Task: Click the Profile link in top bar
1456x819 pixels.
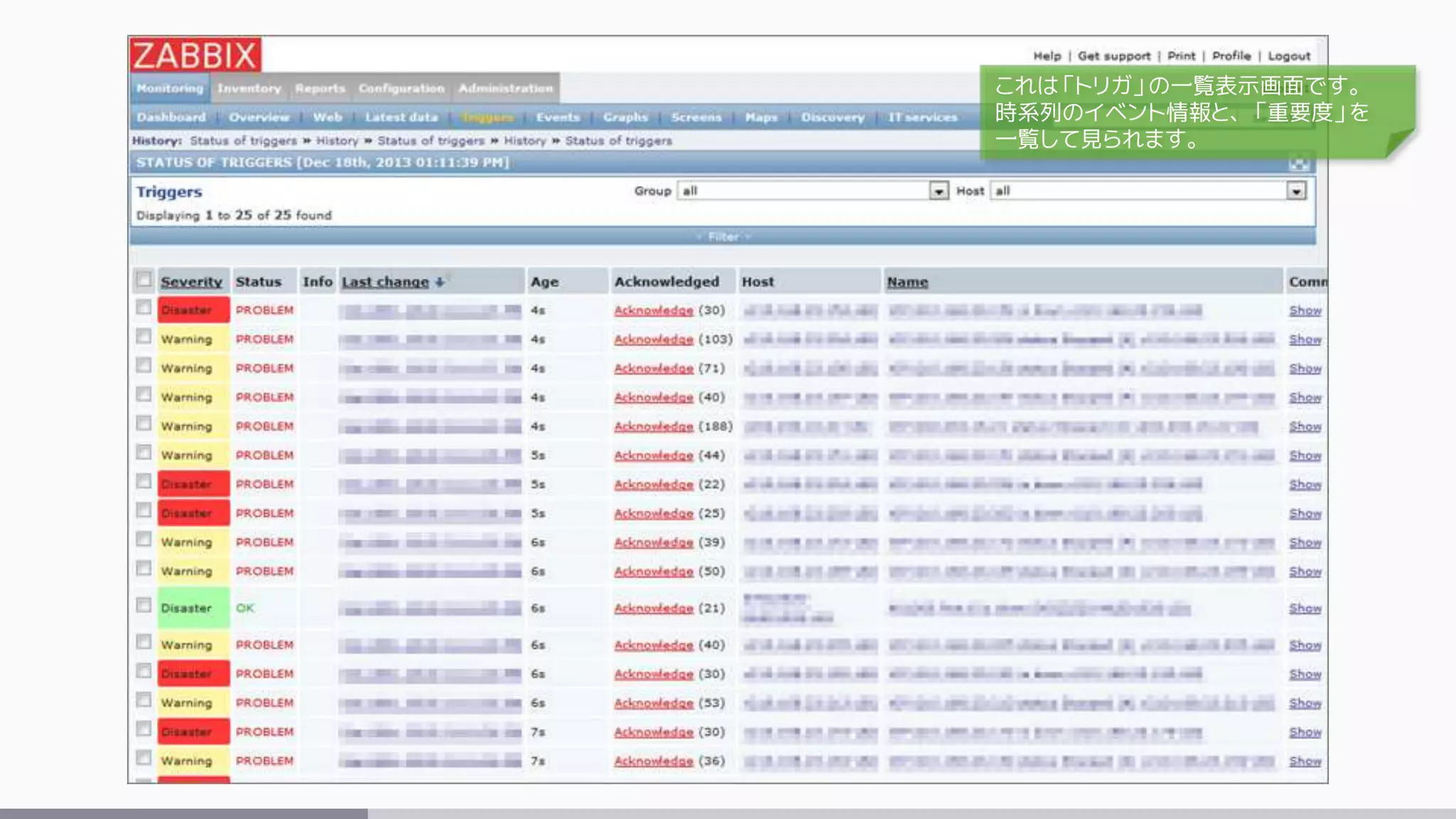Action: pyautogui.click(x=1231, y=56)
